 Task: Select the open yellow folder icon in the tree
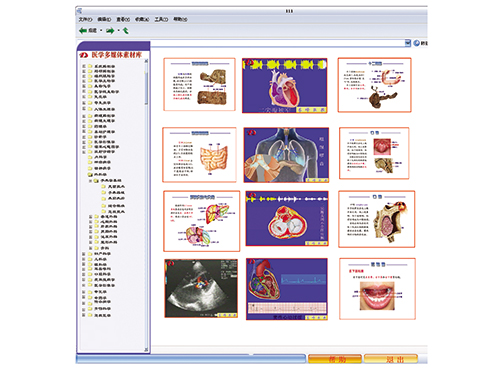(x=90, y=174)
